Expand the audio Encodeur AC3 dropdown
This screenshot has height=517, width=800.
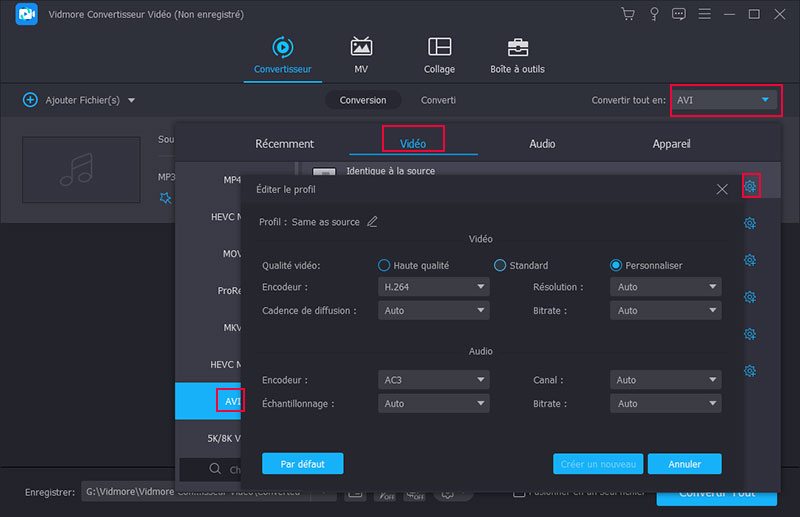click(434, 380)
